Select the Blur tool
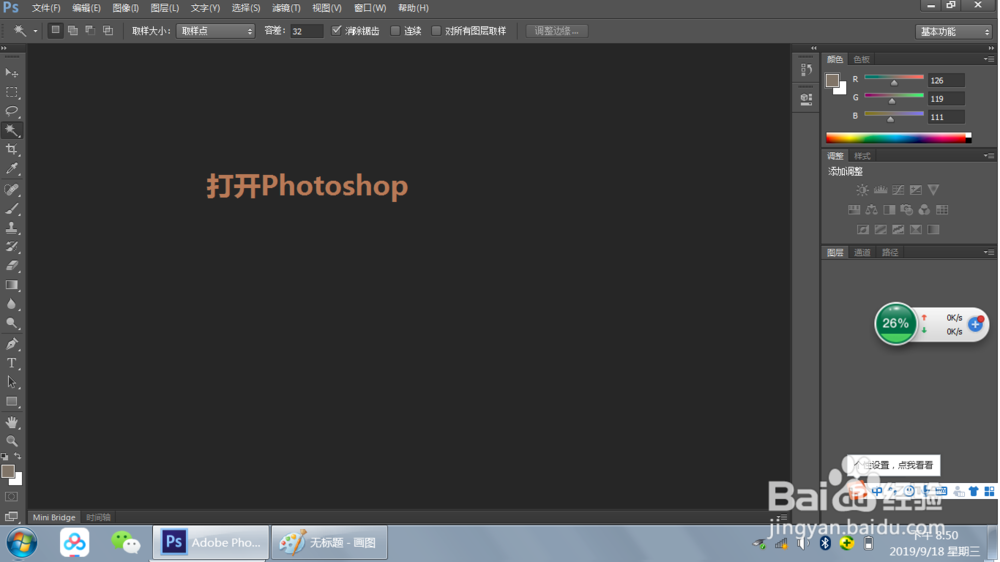The height and width of the screenshot is (562, 1000). [x=11, y=304]
